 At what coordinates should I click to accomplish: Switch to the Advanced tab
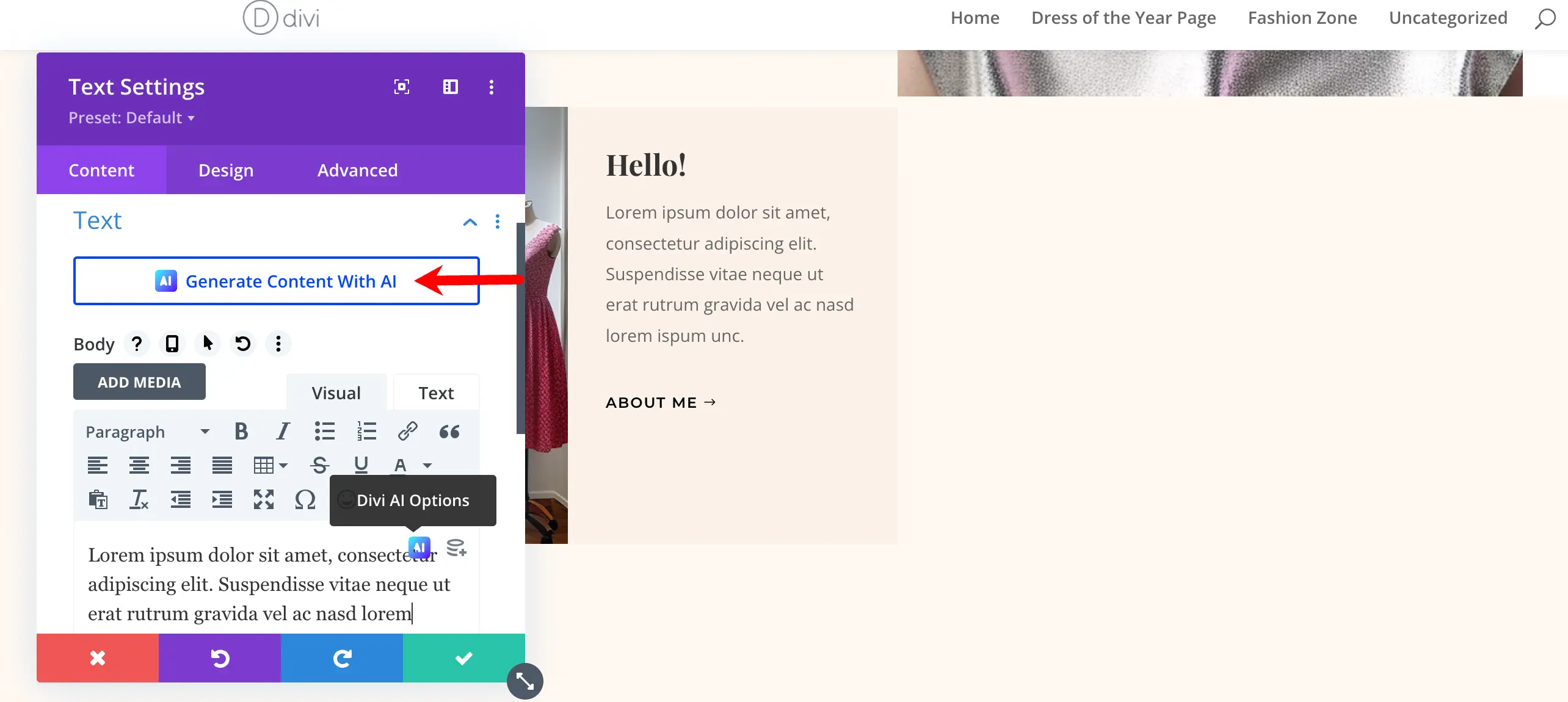pyautogui.click(x=357, y=170)
